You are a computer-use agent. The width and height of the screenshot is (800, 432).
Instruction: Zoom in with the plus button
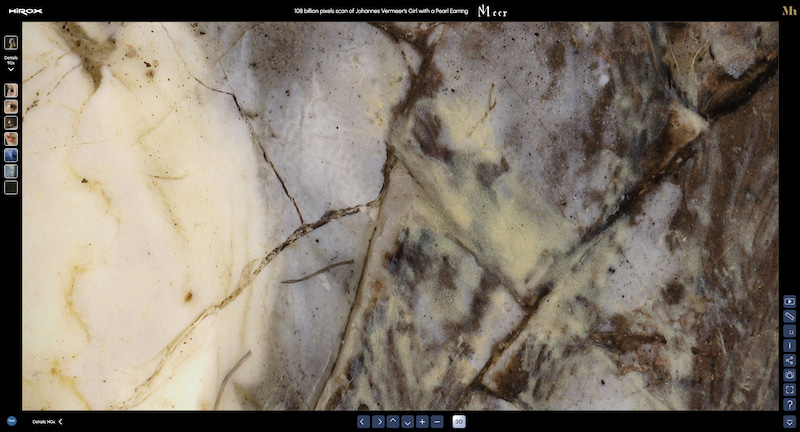point(422,422)
